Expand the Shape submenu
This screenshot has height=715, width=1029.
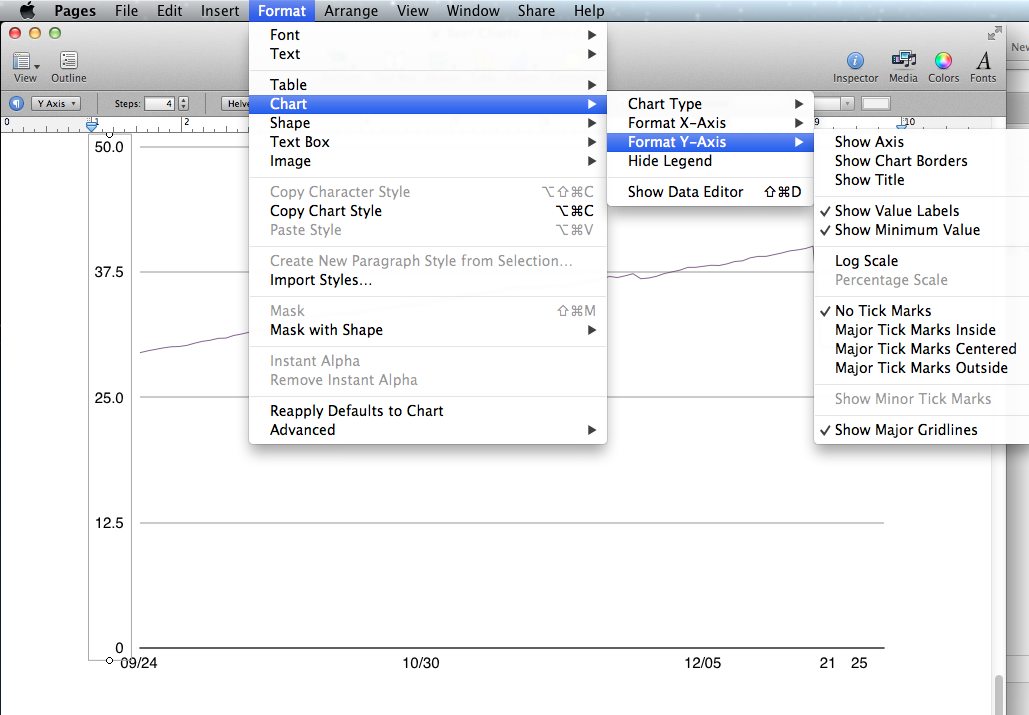coord(428,123)
